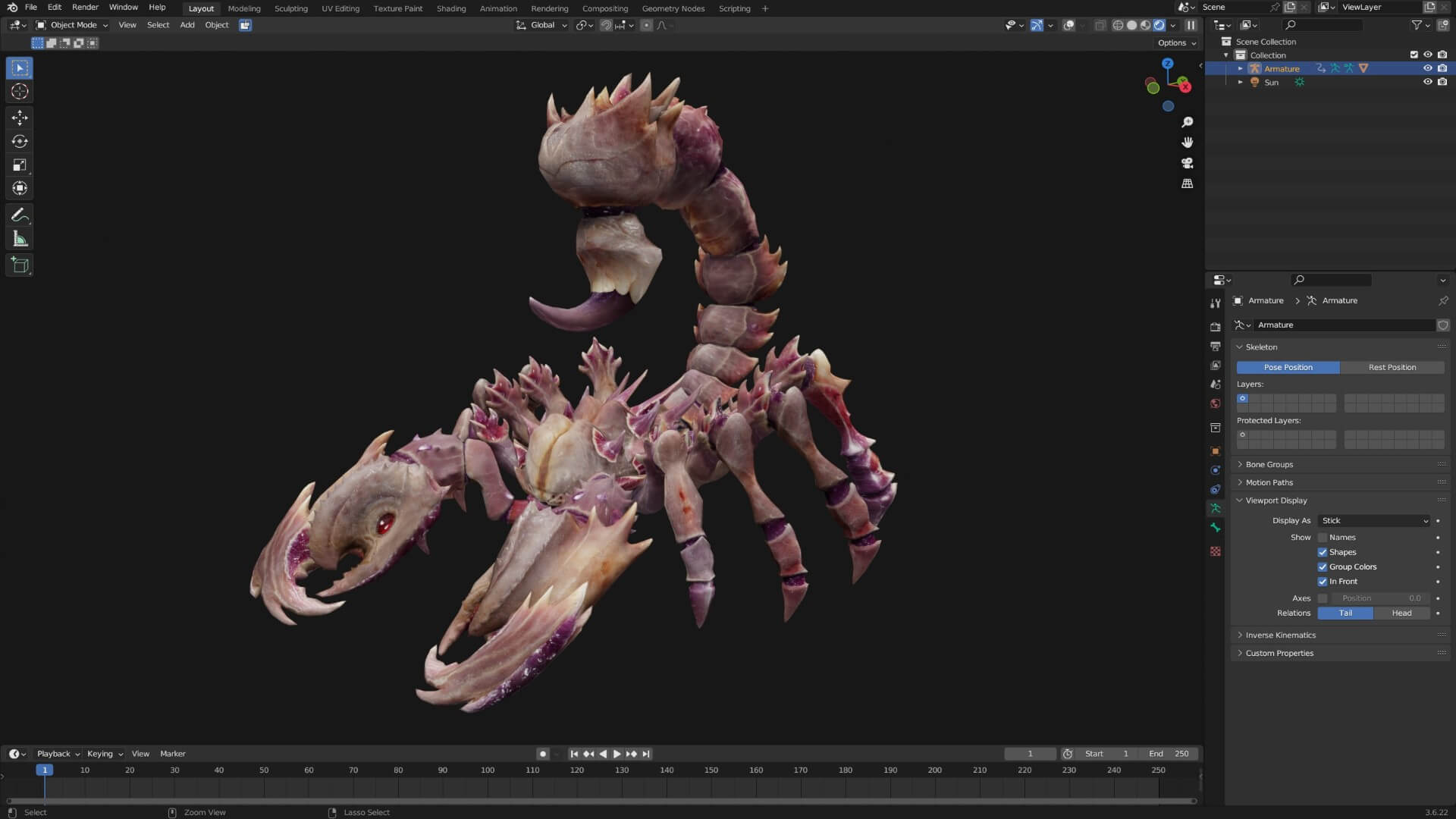This screenshot has width=1456, height=819.
Task: Select the Add Cube tool
Action: coord(20,265)
